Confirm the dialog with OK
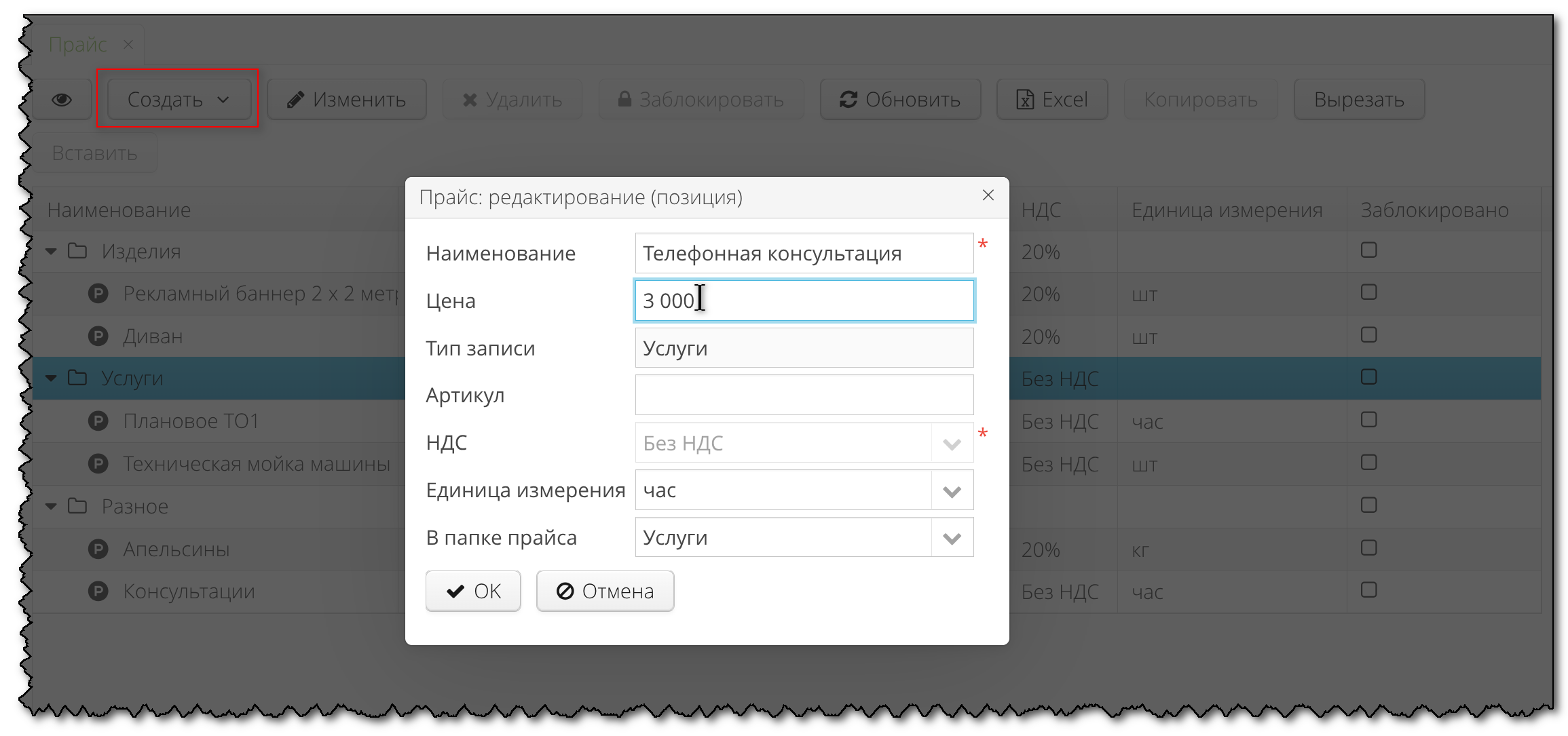The image size is (1568, 736). 473,591
